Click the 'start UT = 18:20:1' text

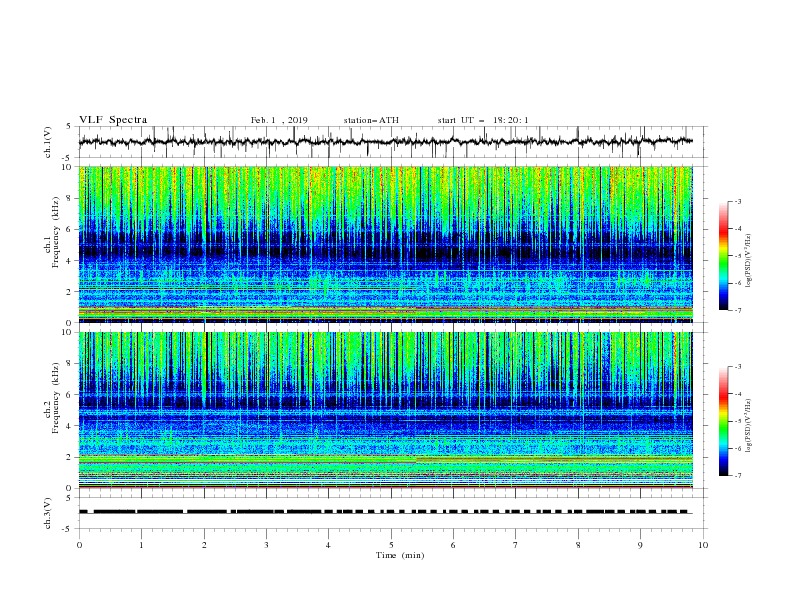(483, 120)
